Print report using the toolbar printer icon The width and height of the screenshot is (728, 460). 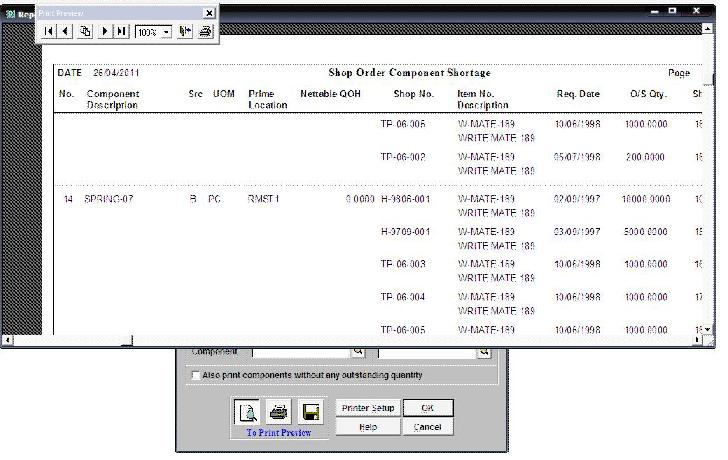tap(205, 31)
